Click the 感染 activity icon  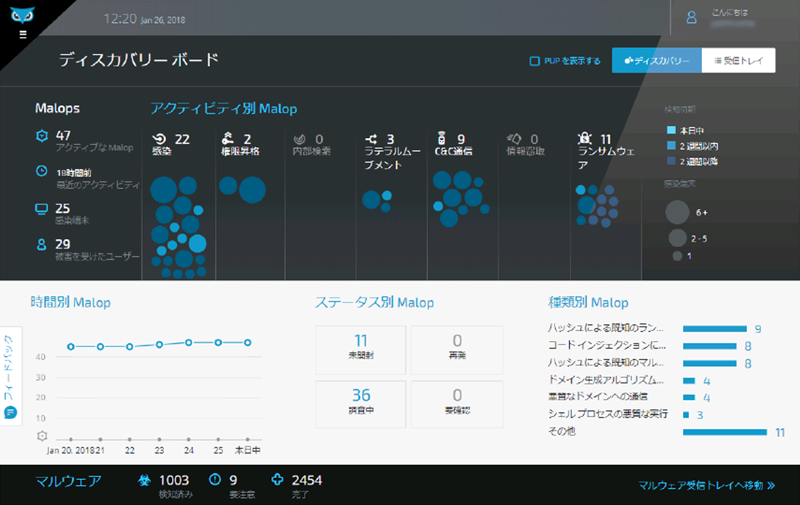[159, 139]
